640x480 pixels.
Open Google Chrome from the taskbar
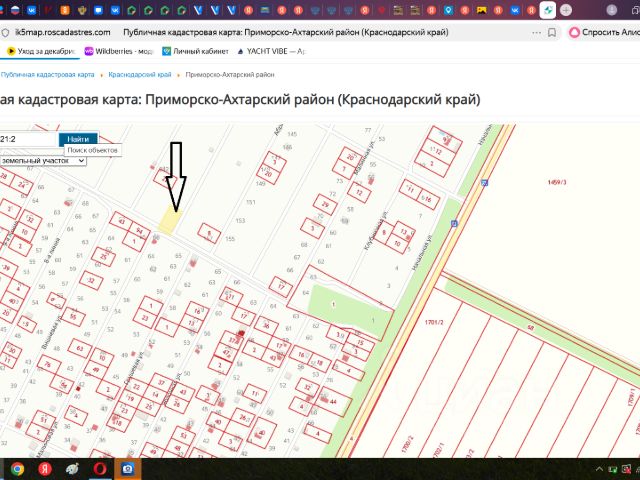coord(17,469)
